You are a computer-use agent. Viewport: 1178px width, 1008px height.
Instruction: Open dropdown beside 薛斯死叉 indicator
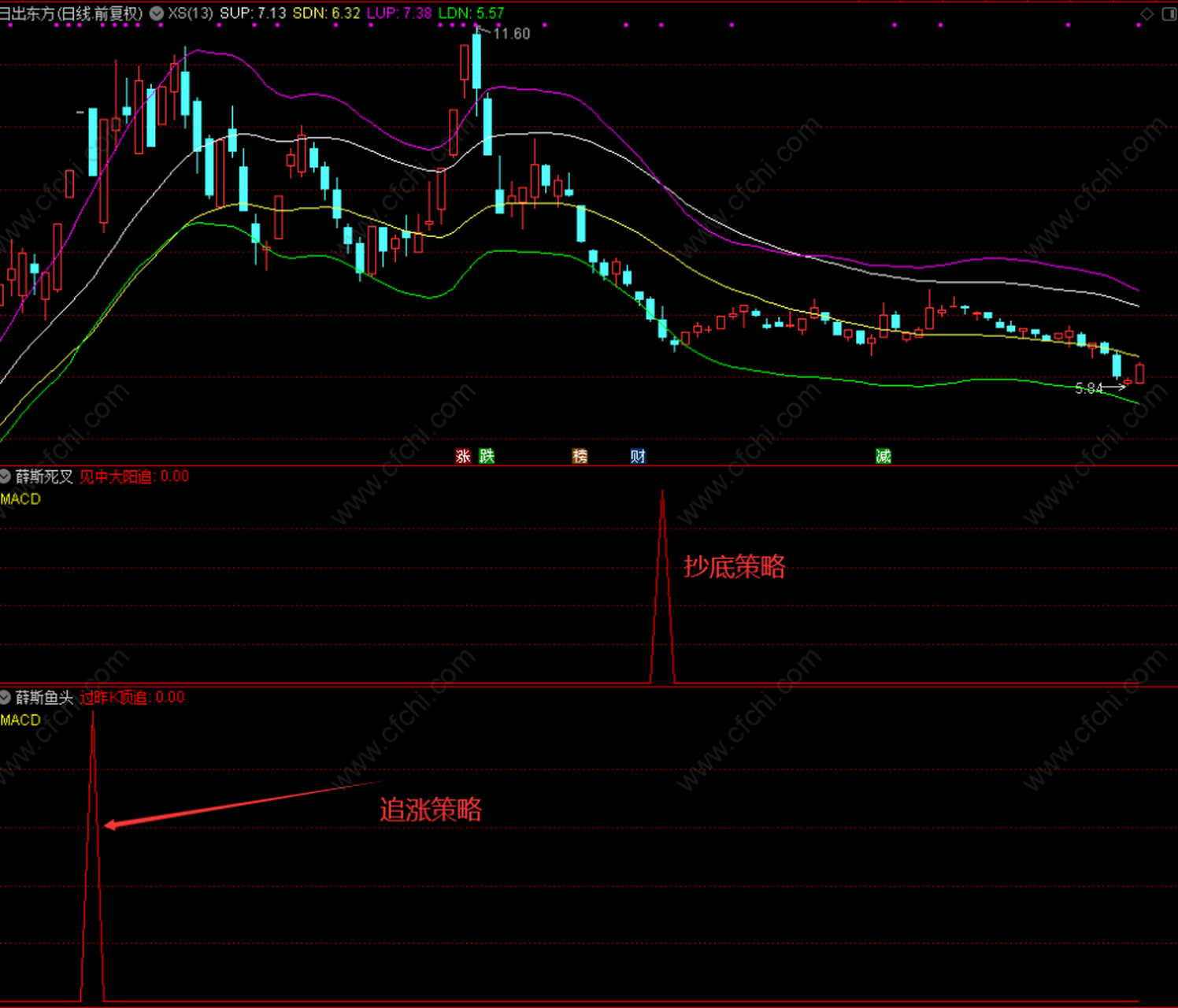(6, 476)
